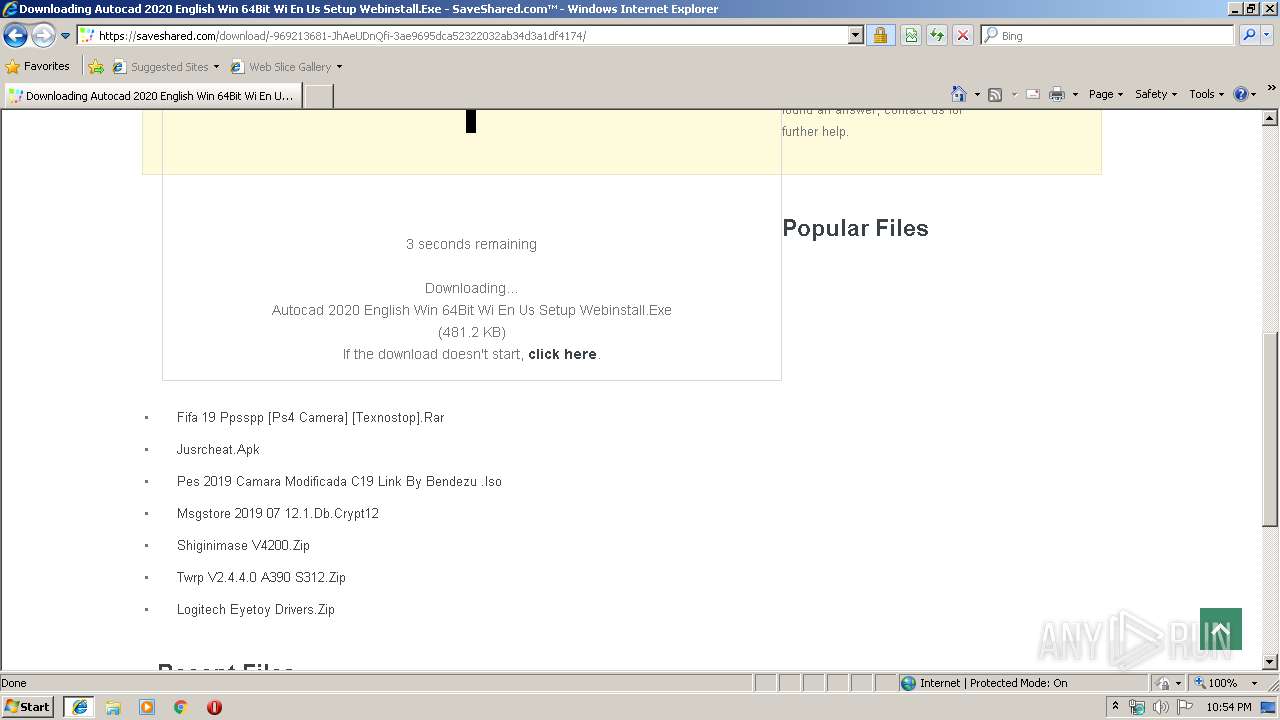Open a new blank tab
This screenshot has height=720, width=1280.
click(x=318, y=96)
